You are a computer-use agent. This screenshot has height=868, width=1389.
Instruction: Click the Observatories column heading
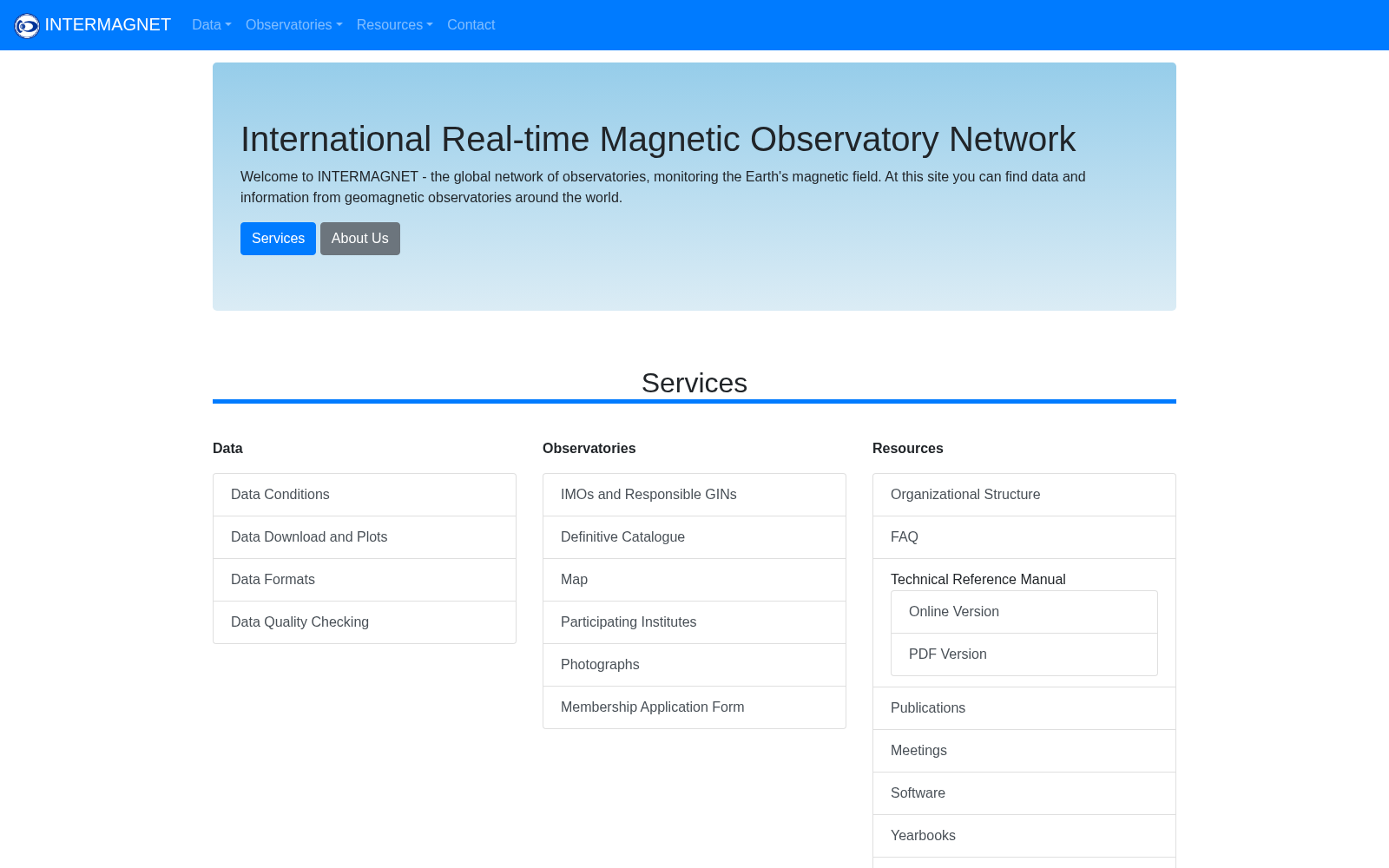coord(589,449)
